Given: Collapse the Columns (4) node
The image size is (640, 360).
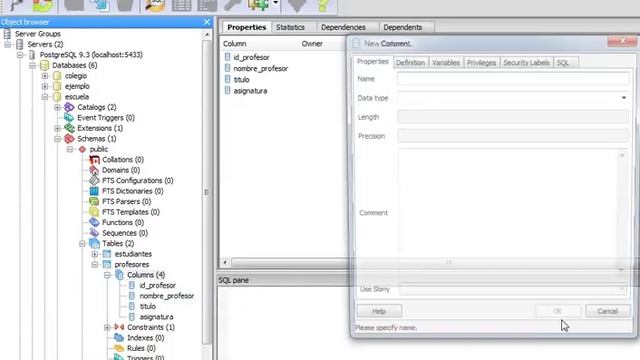Looking at the screenshot, I should [107, 275].
